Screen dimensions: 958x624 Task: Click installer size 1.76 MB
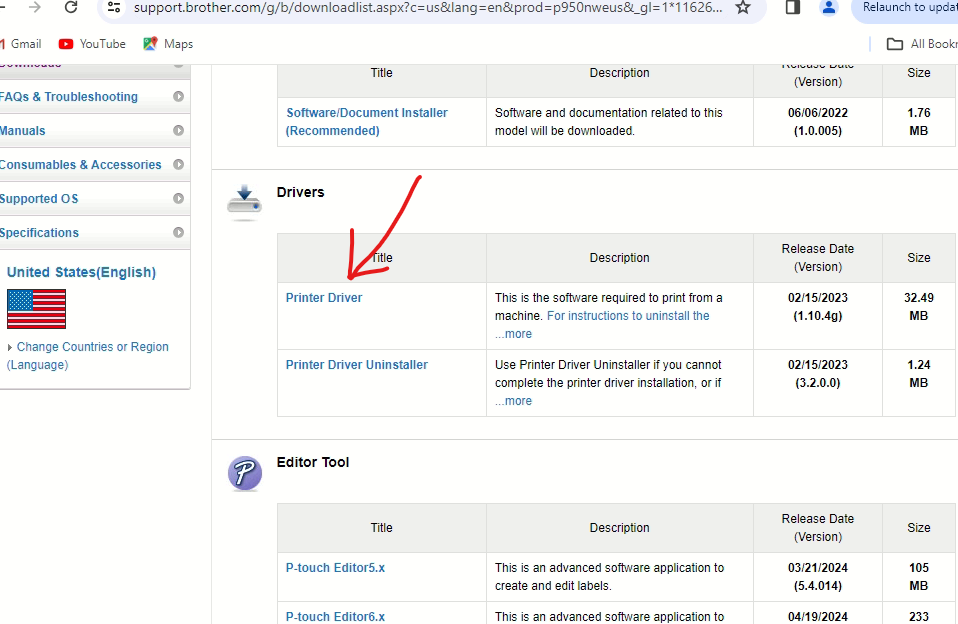click(x=918, y=122)
